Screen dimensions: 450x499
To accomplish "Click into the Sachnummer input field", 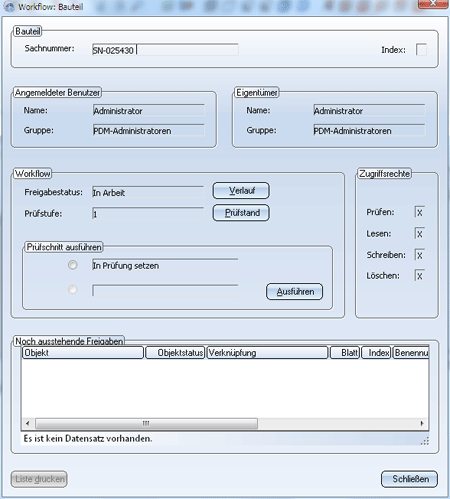I will tap(165, 50).
